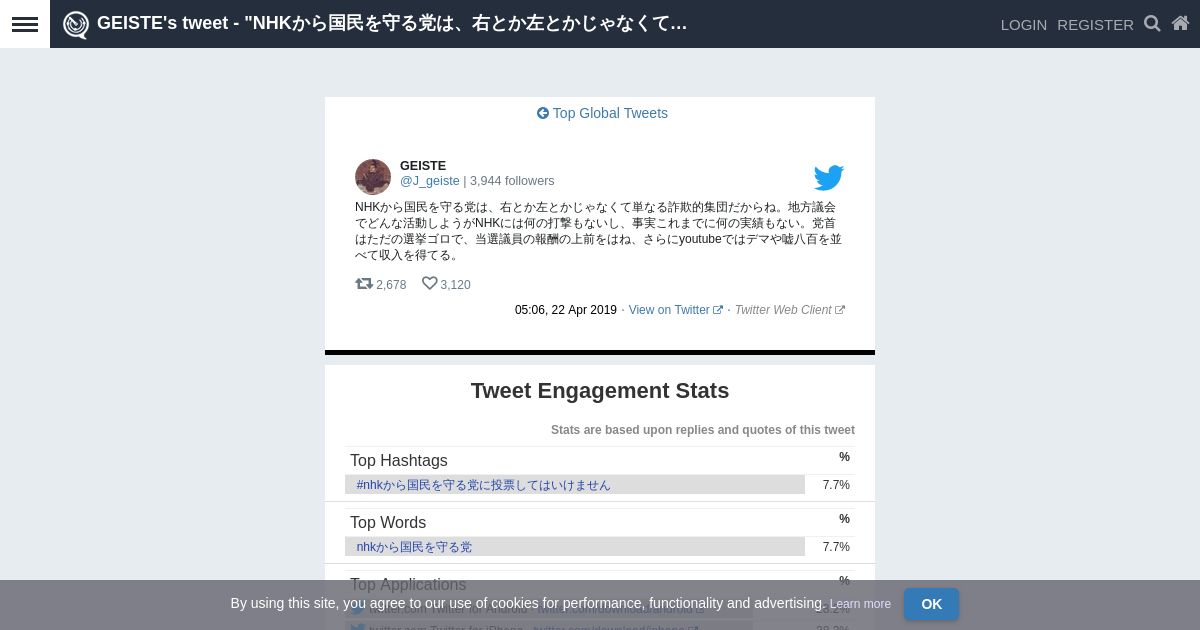Click the Tweet Engagement Stats heading
The width and height of the screenshot is (1200, 630).
(x=600, y=391)
